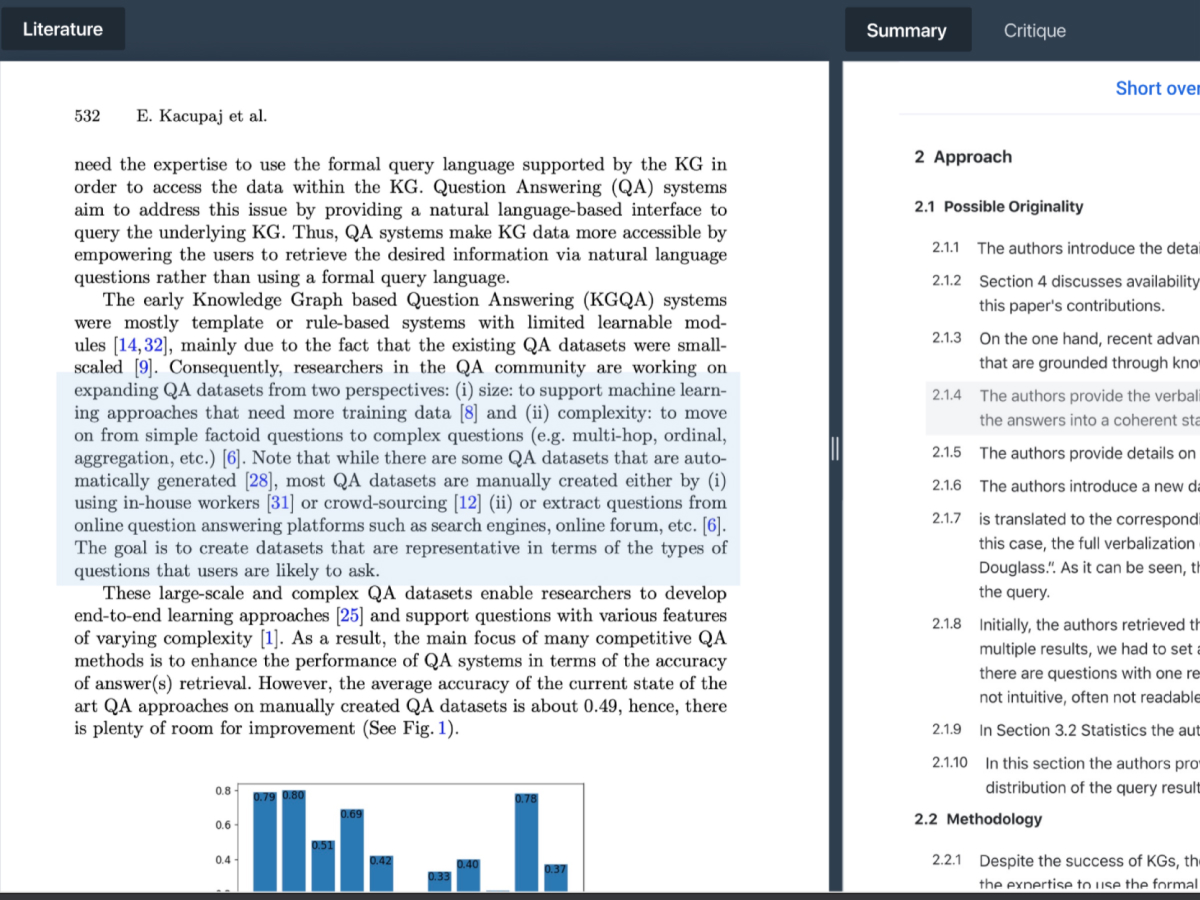Click citation [8] about training data

[469, 412]
